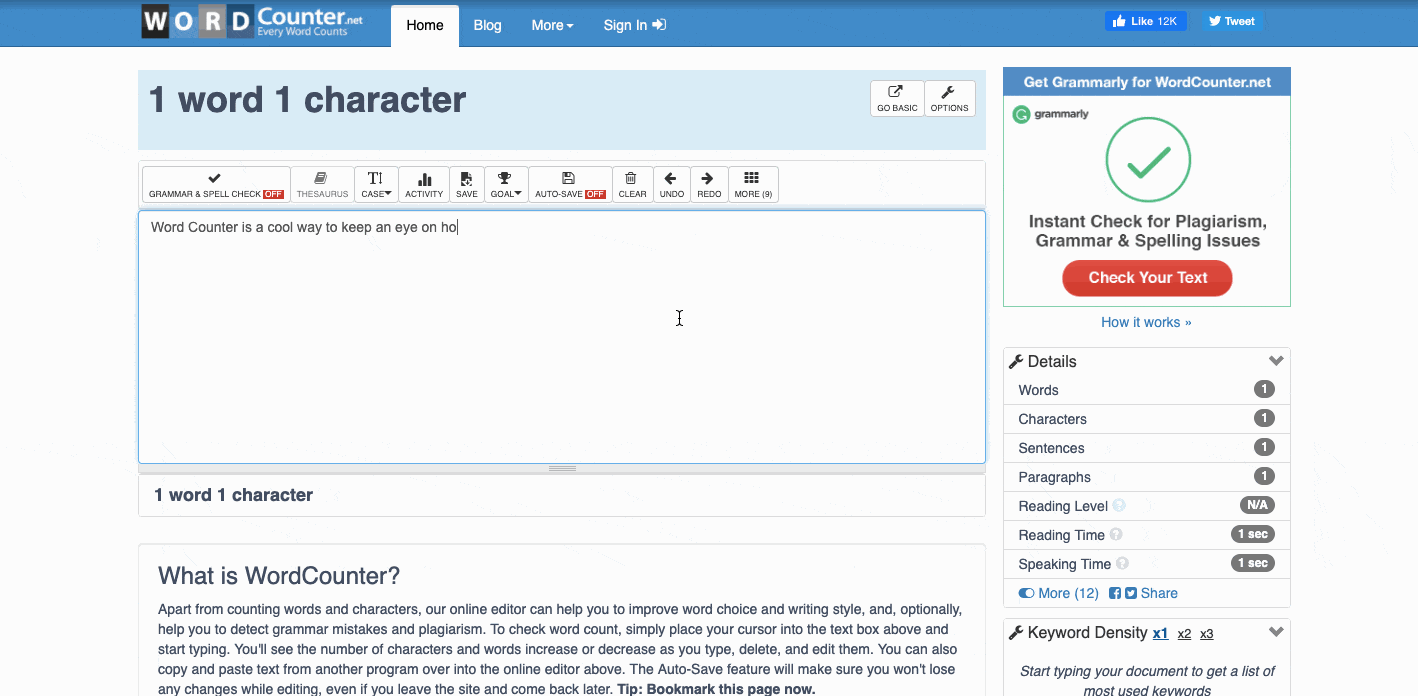This screenshot has width=1418, height=696.
Task: Click the Reading Time 1 sec badge
Action: pos(1253,535)
